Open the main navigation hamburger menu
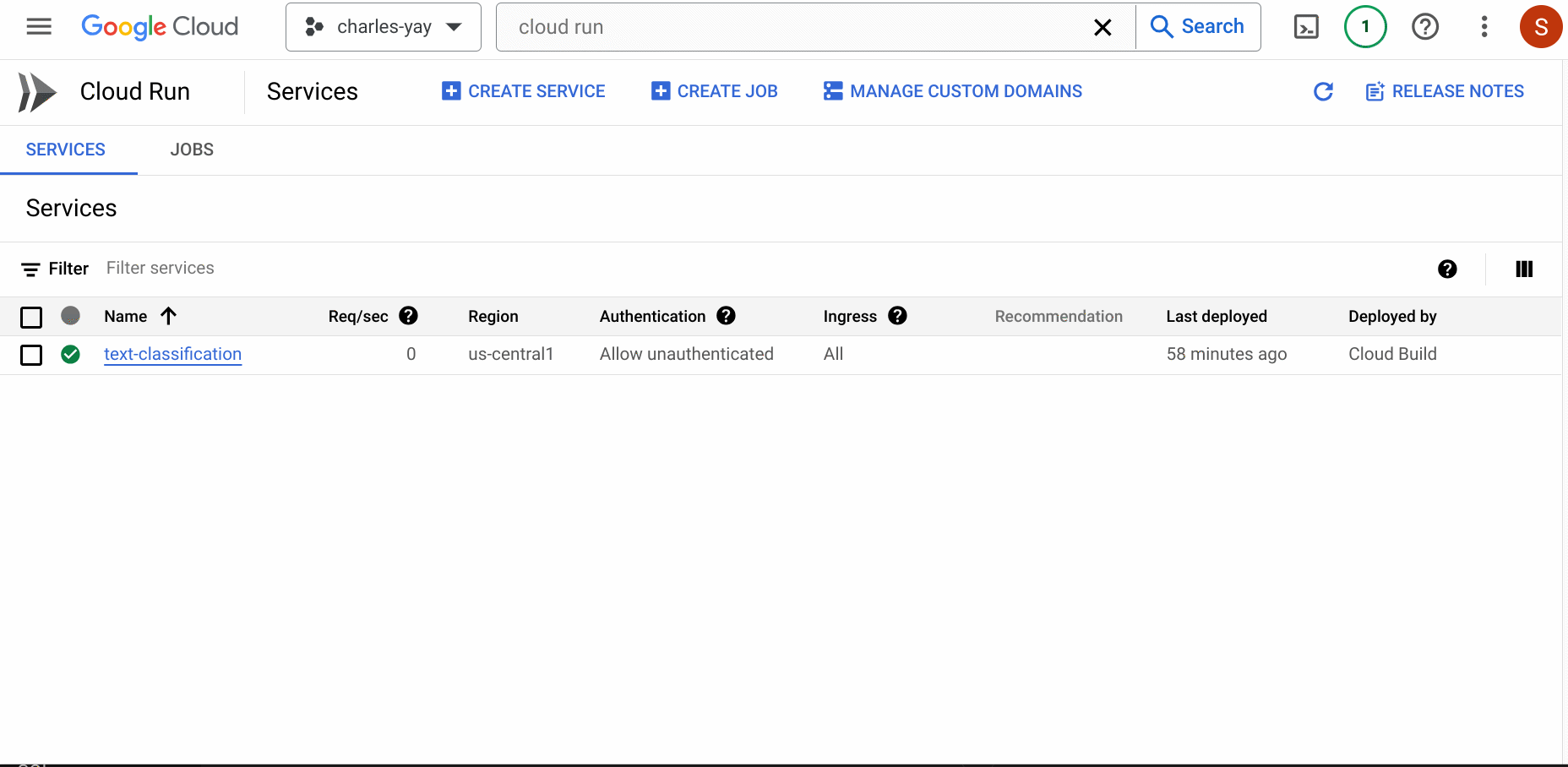The height and width of the screenshot is (767, 1568). click(x=39, y=27)
